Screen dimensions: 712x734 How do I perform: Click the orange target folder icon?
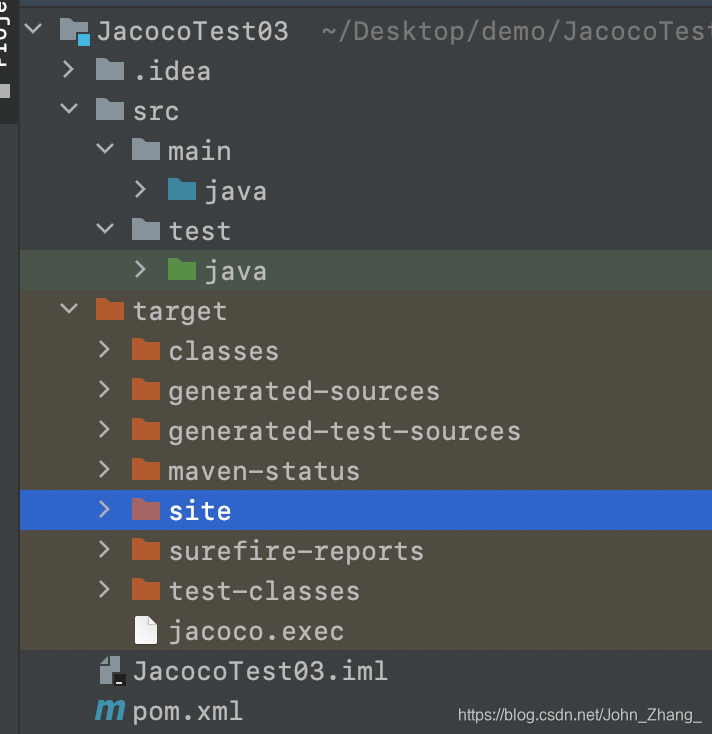[110, 311]
